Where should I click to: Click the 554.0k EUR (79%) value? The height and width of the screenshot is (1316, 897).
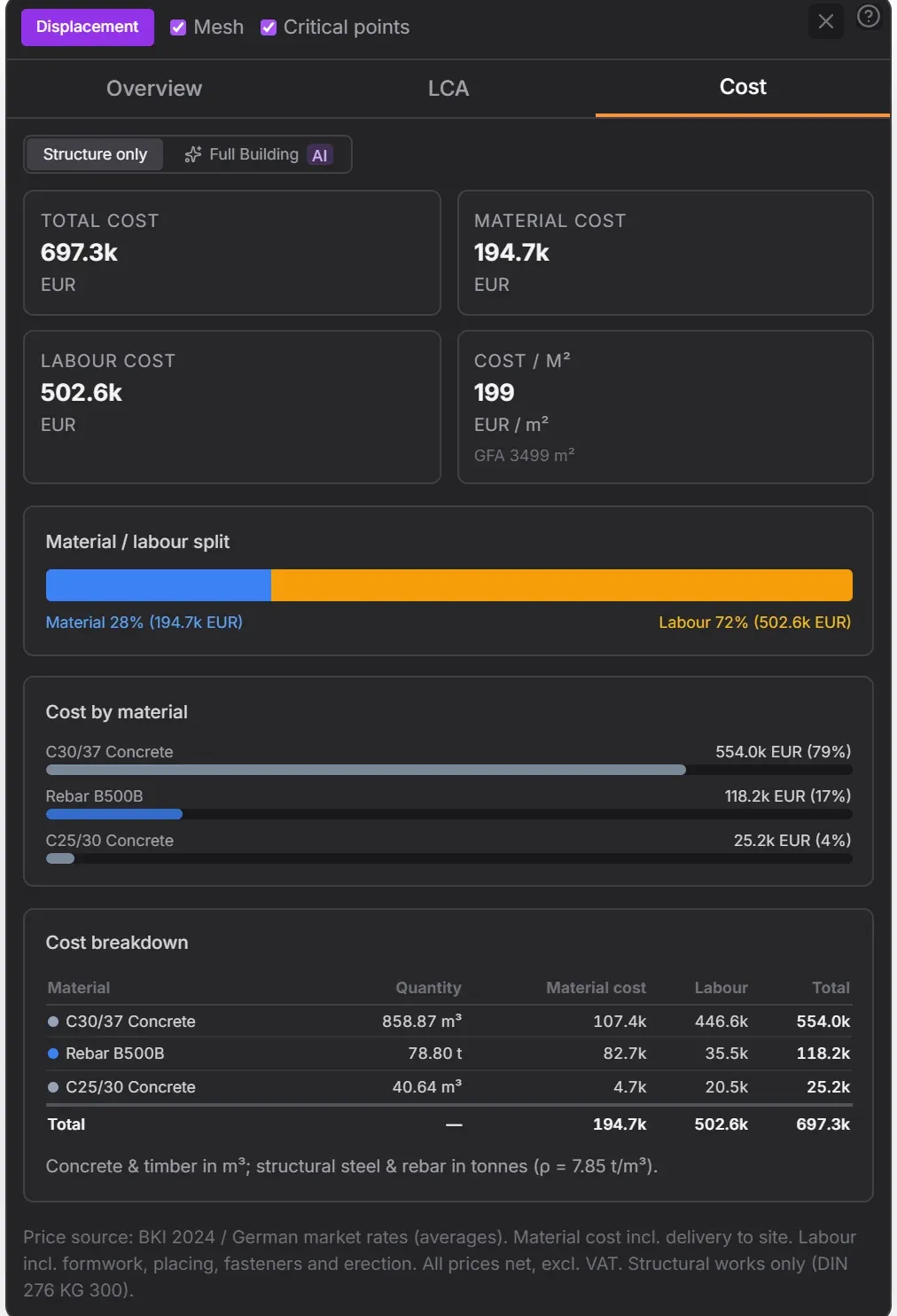pyautogui.click(x=783, y=752)
